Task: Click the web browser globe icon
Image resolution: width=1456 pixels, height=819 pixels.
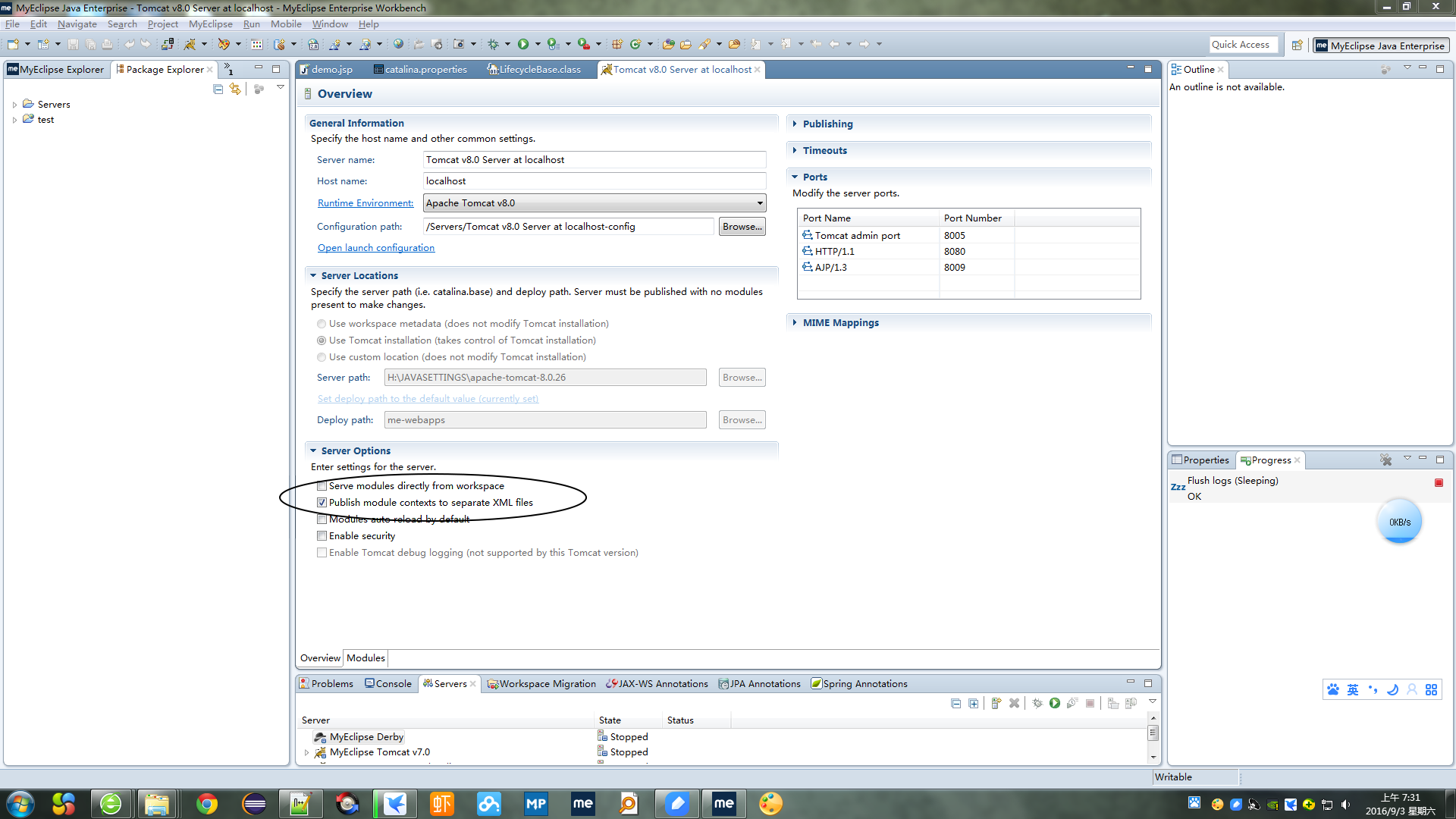Action: (x=398, y=44)
